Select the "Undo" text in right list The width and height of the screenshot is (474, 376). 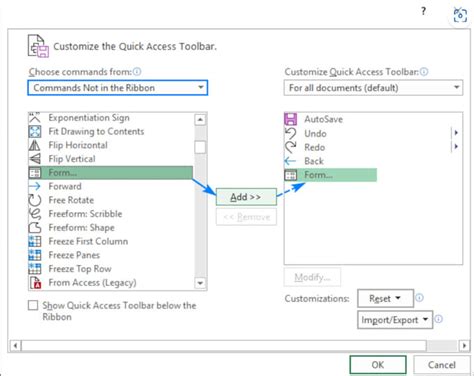[315, 133]
